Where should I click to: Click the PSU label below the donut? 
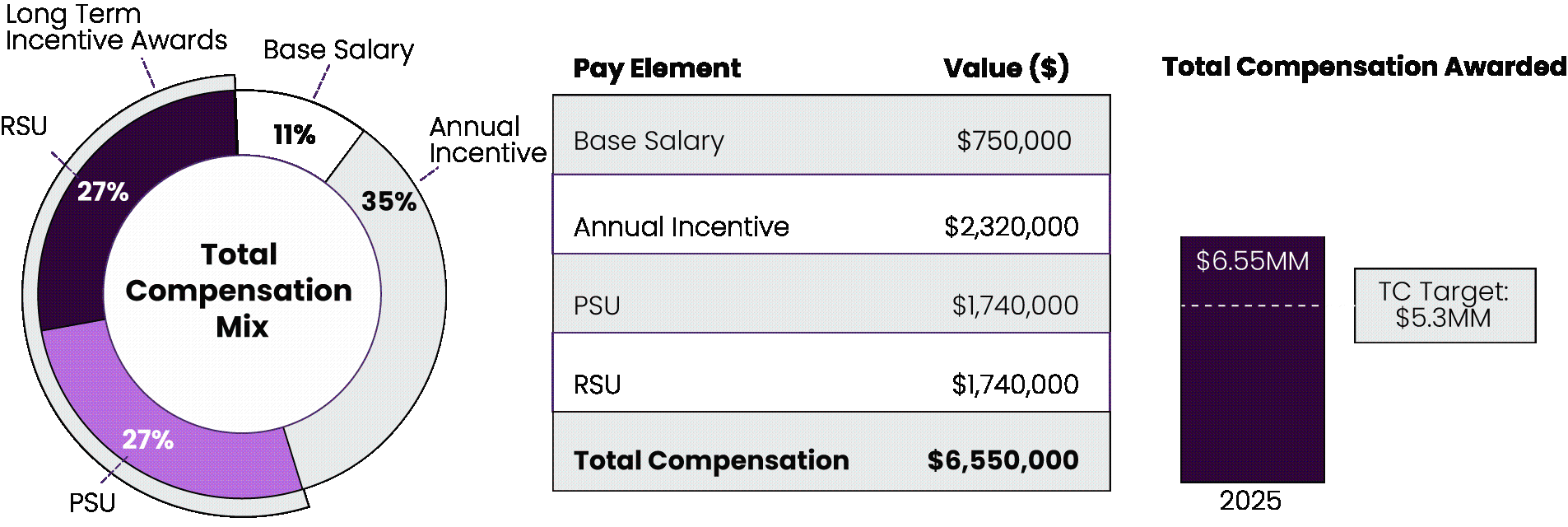(92, 502)
